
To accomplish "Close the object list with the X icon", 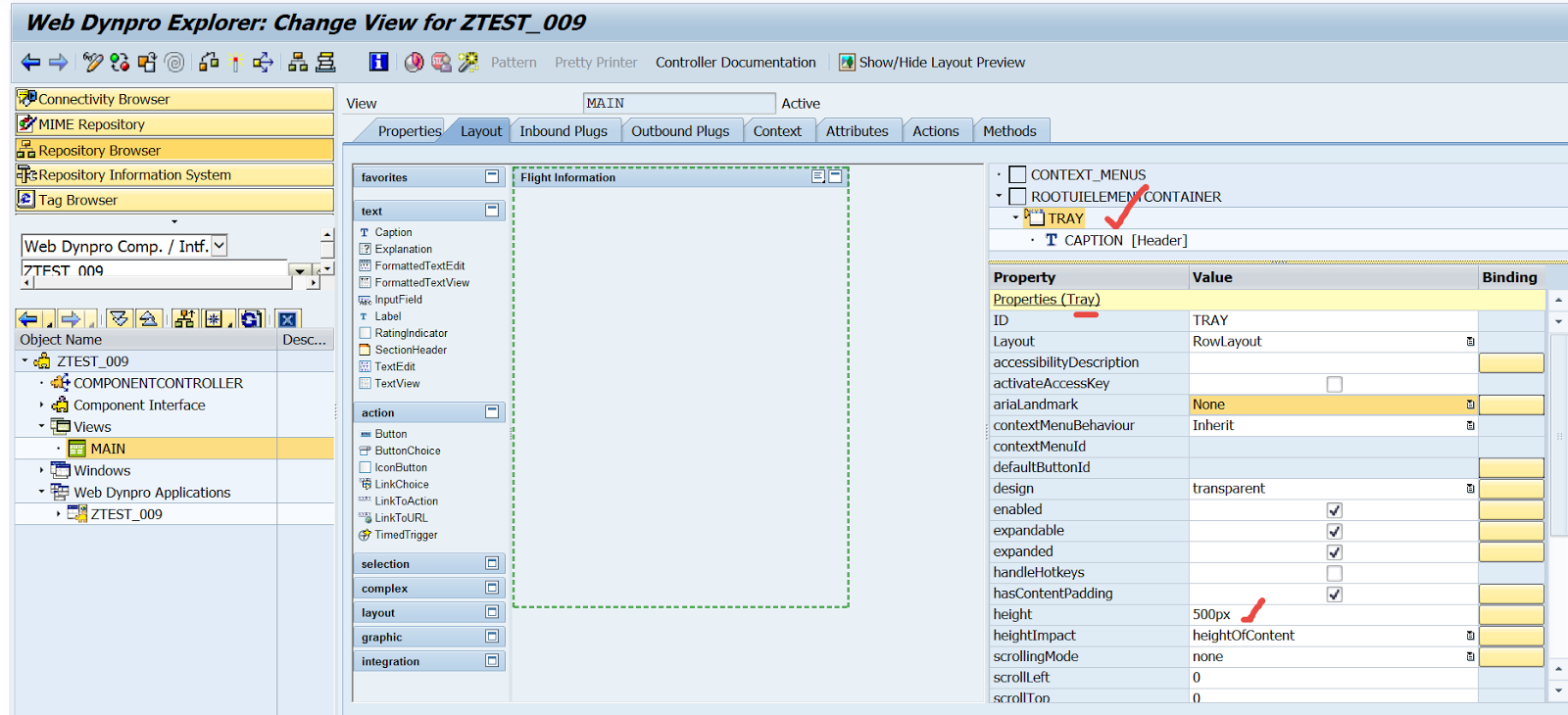I will point(287,319).
